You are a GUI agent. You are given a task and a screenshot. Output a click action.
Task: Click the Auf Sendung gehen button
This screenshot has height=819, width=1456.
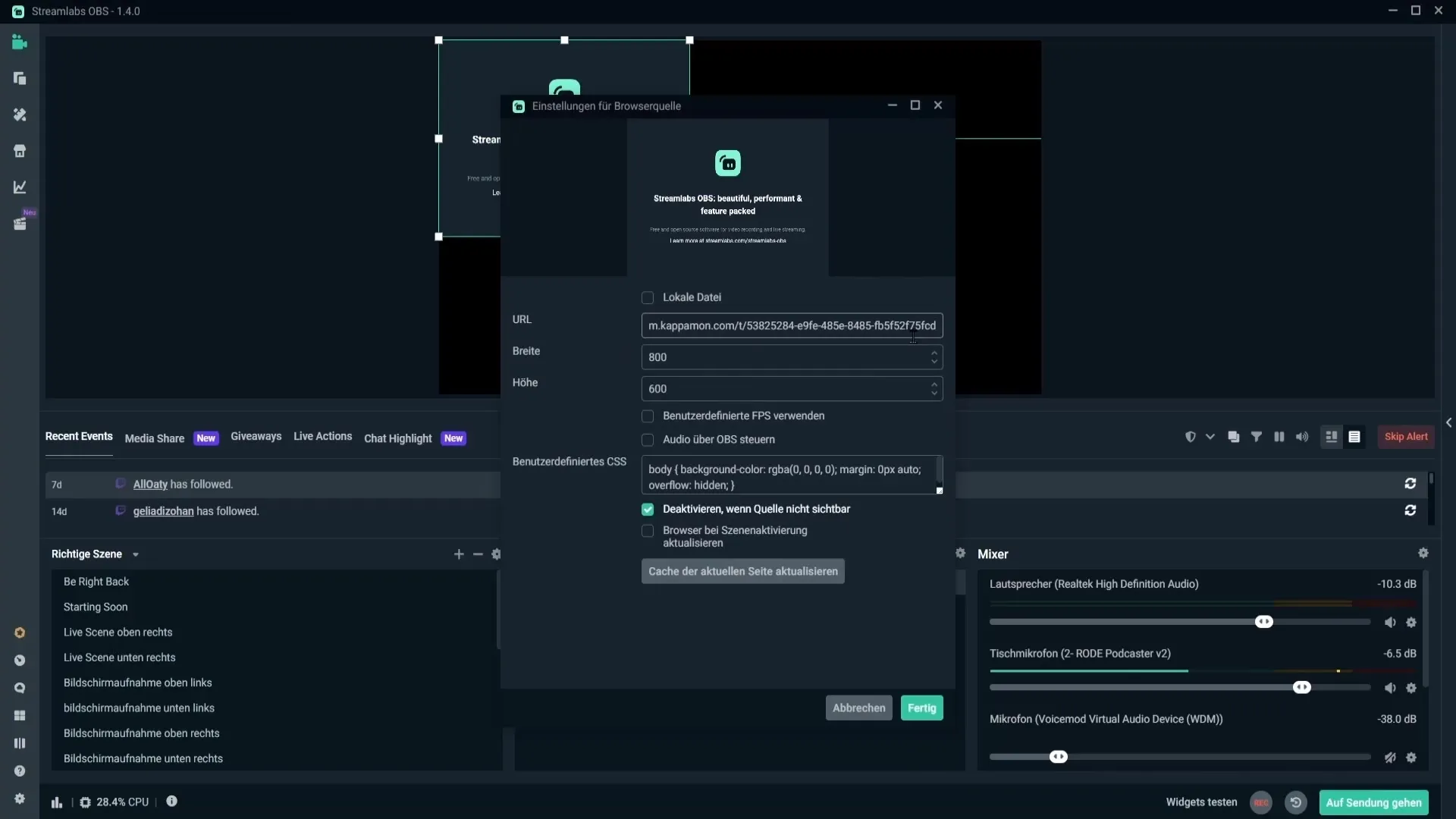[1374, 803]
